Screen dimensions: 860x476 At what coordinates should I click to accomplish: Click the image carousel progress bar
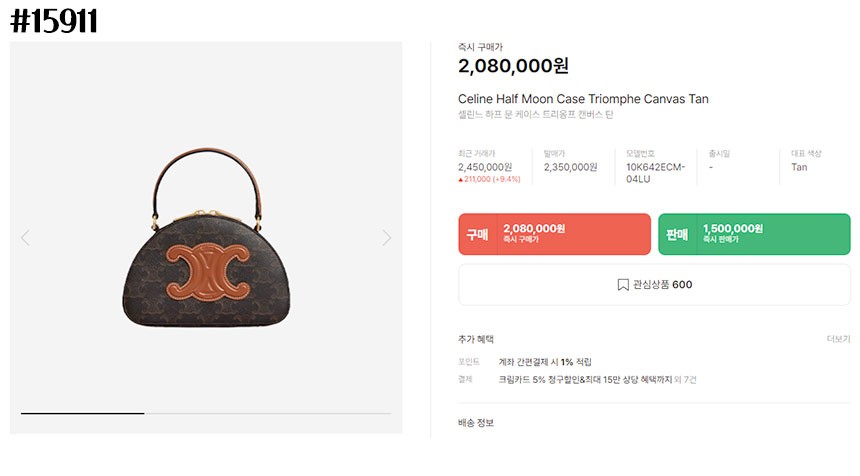[205, 413]
